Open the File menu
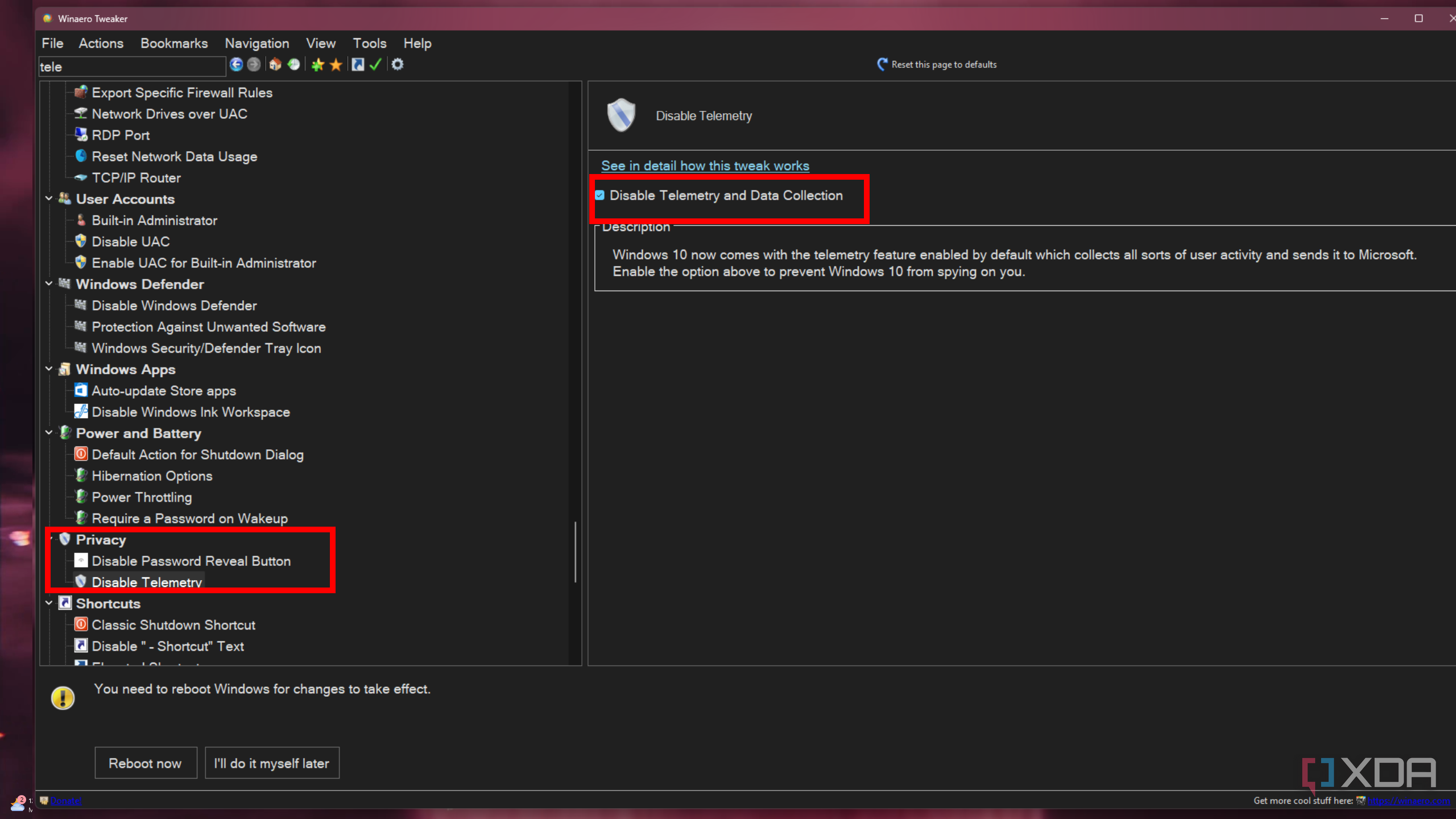The height and width of the screenshot is (819, 1456). [x=52, y=43]
